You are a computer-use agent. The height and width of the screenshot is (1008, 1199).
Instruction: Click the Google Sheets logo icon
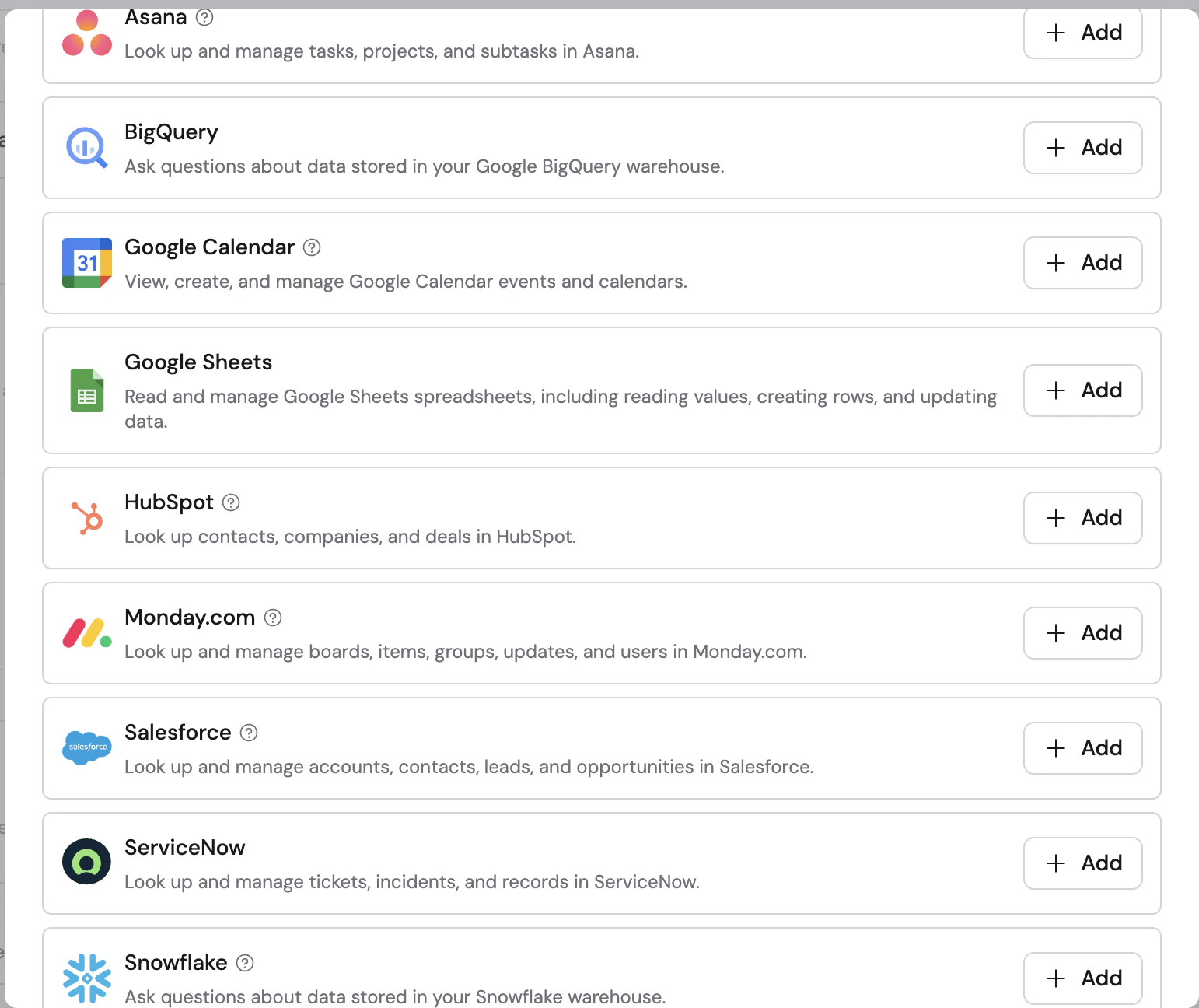87,390
